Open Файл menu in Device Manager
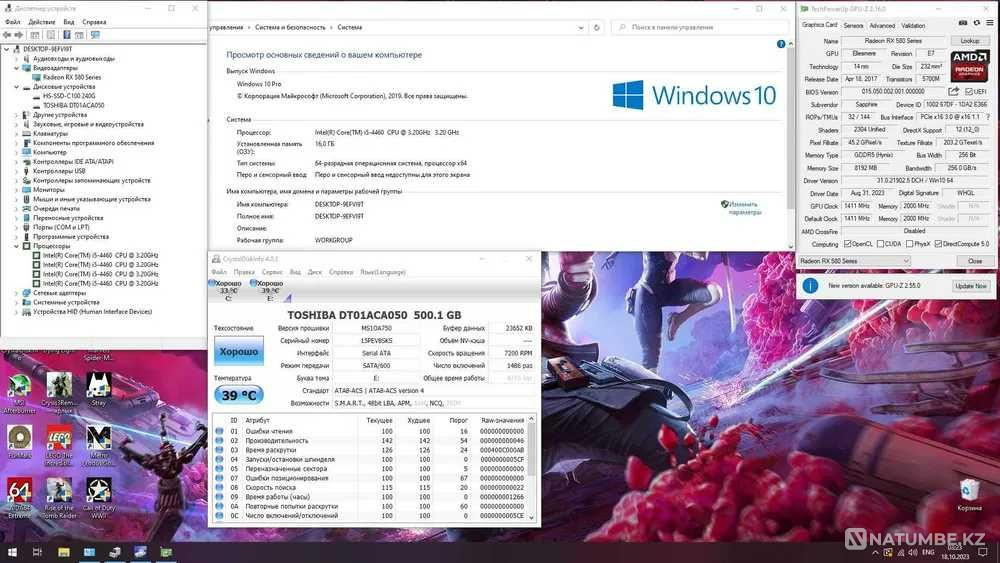1000x563 pixels. click(13, 22)
